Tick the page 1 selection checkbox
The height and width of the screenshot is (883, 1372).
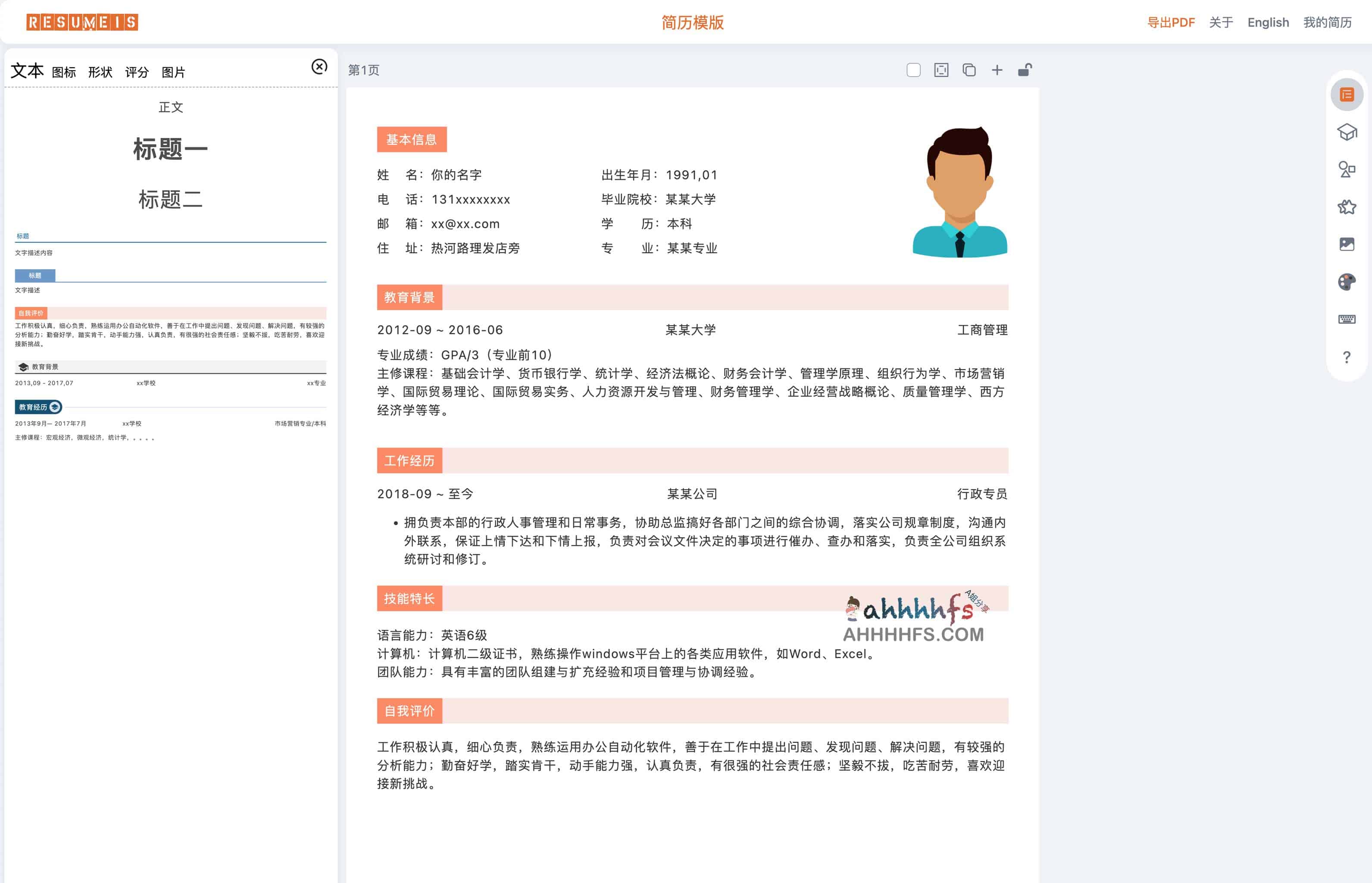tap(913, 70)
